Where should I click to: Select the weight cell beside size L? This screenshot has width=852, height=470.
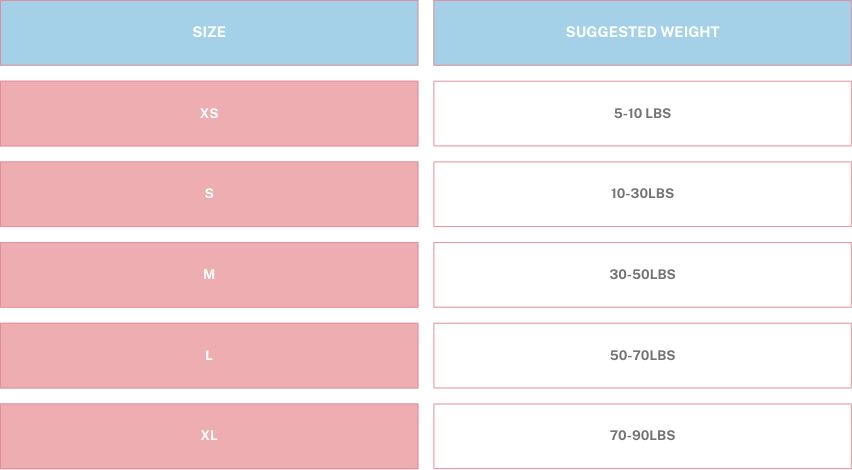coord(642,356)
